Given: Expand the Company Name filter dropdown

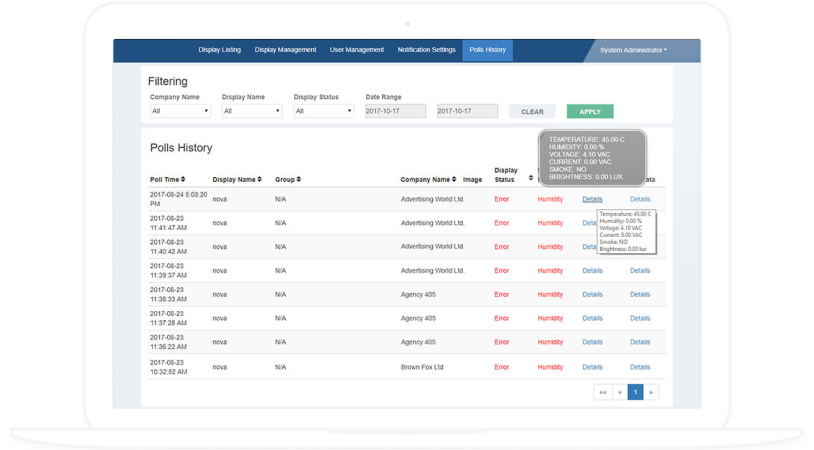Looking at the screenshot, I should (x=180, y=111).
